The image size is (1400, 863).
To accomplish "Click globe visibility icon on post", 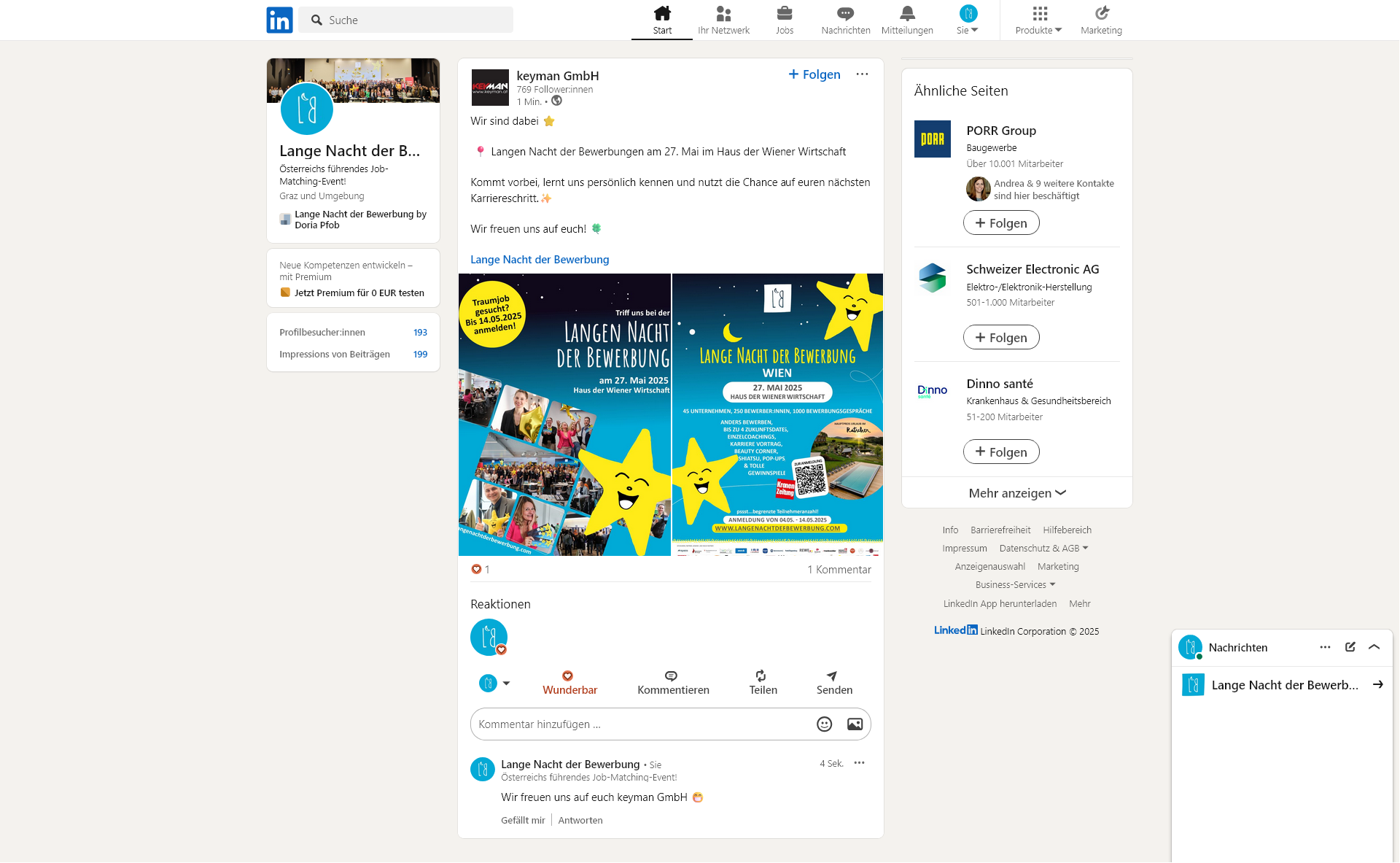I will [x=556, y=101].
